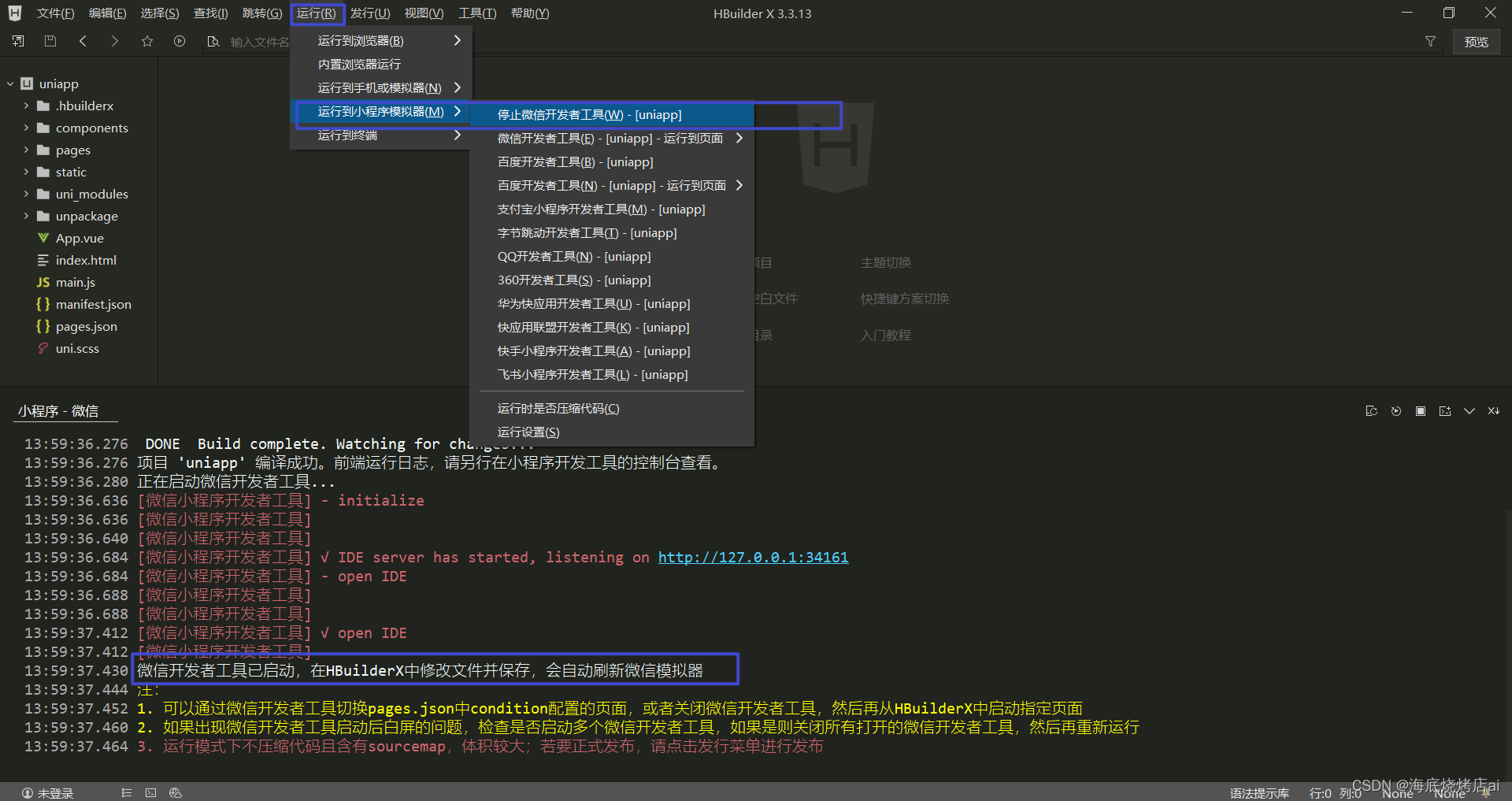Image resolution: width=1512 pixels, height=801 pixels.
Task: Click the run play toolbar icon
Action: pos(180,41)
